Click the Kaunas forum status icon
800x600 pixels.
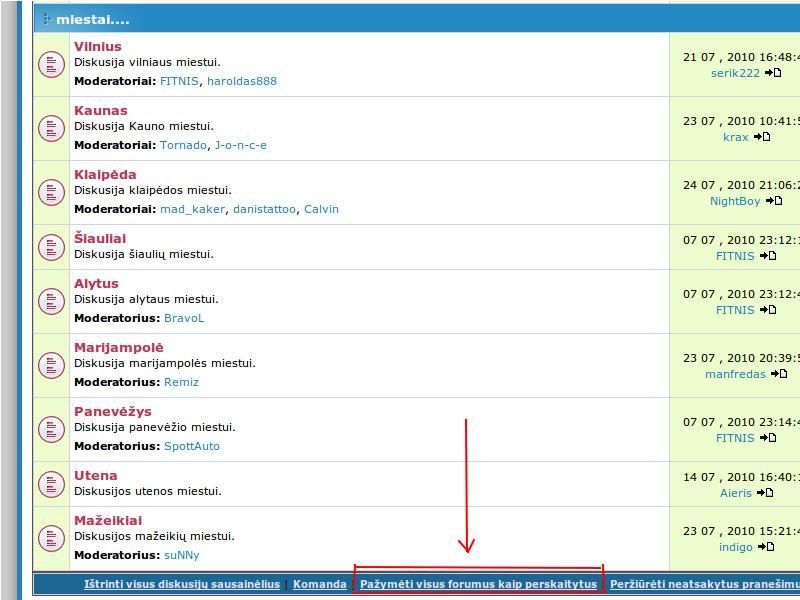pos(51,129)
